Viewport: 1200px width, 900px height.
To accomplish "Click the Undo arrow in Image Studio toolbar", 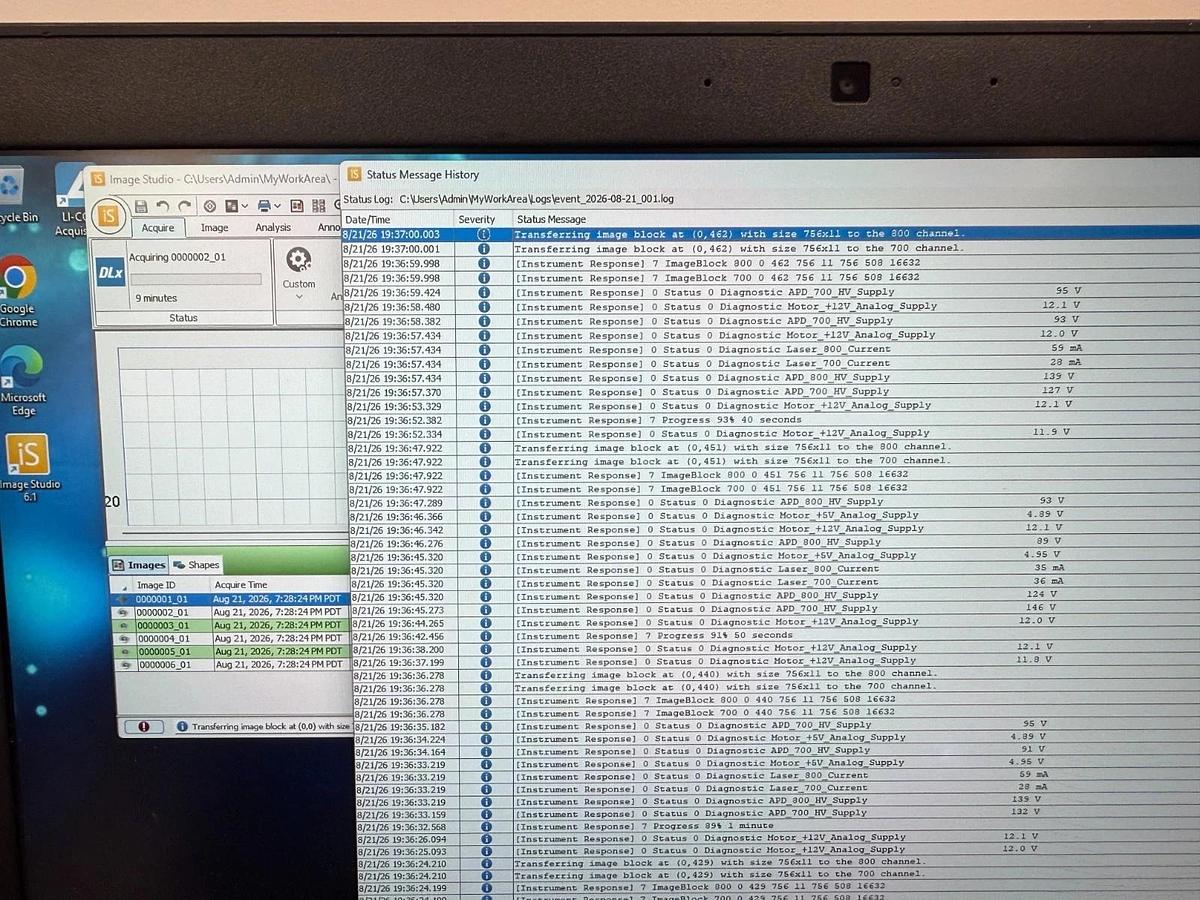I will [x=163, y=206].
